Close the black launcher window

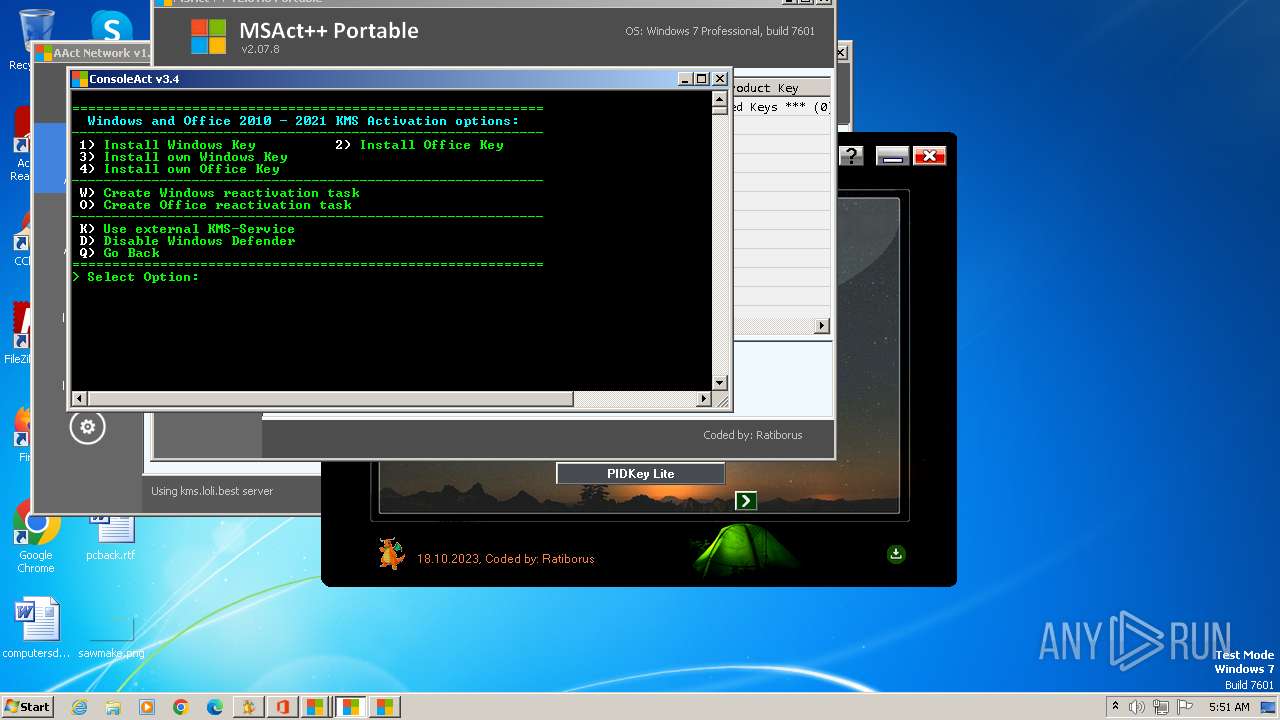pos(929,155)
